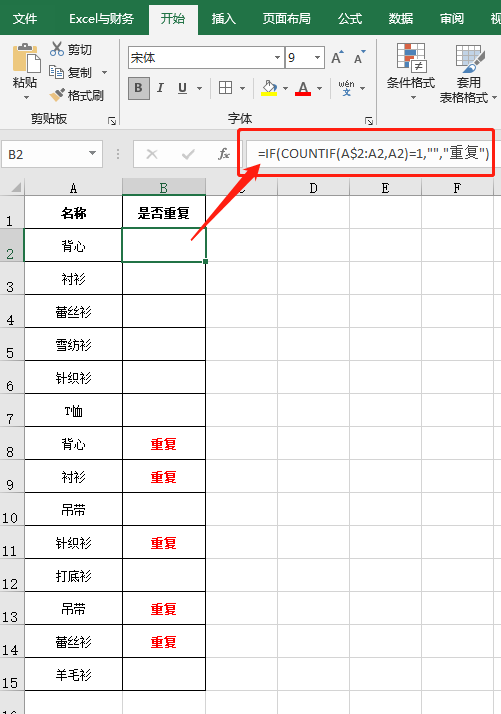Toggle Italic formatting

click(160, 88)
